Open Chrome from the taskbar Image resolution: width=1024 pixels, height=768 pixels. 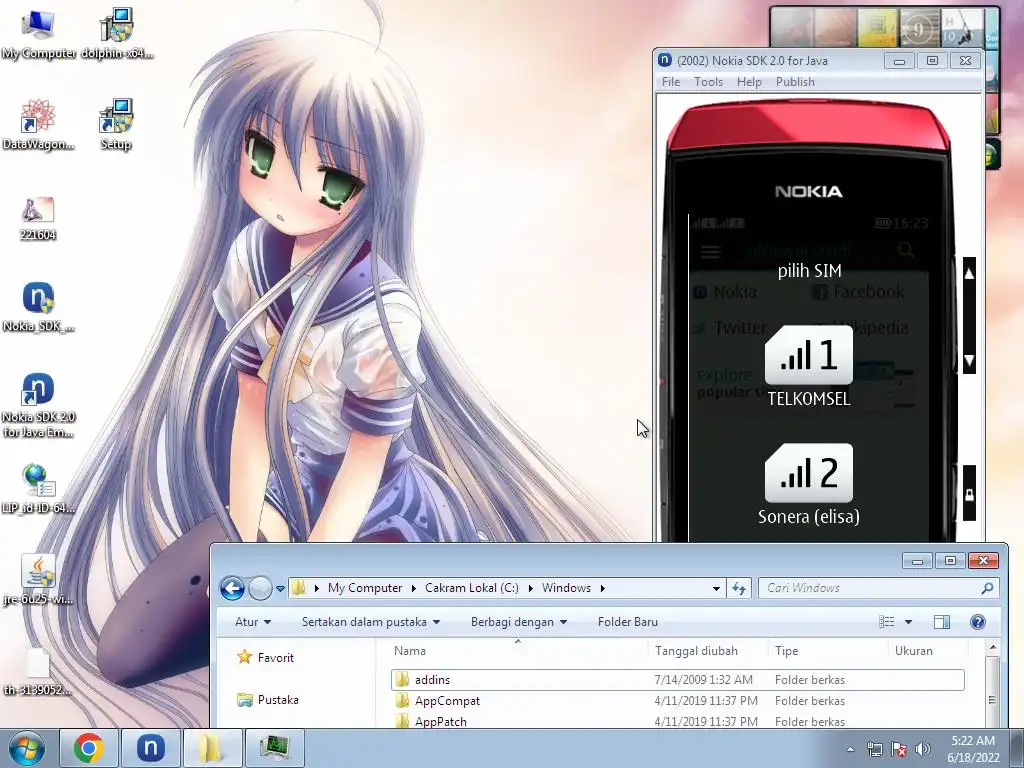(x=88, y=748)
